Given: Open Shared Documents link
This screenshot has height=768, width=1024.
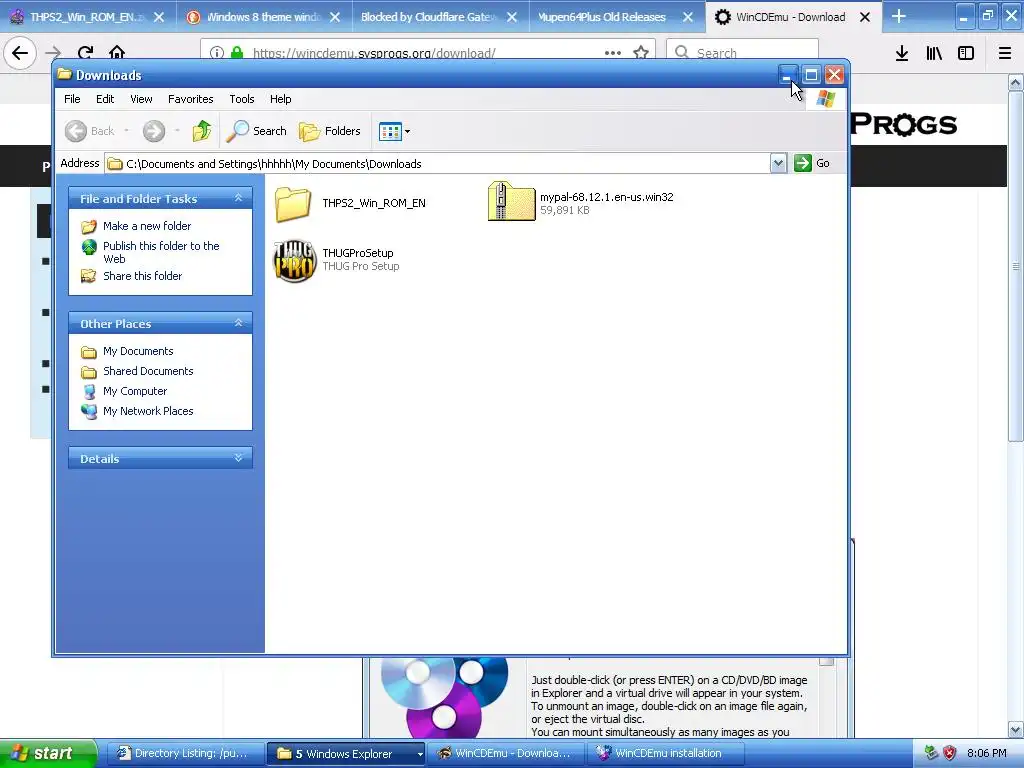Looking at the screenshot, I should [x=148, y=371].
